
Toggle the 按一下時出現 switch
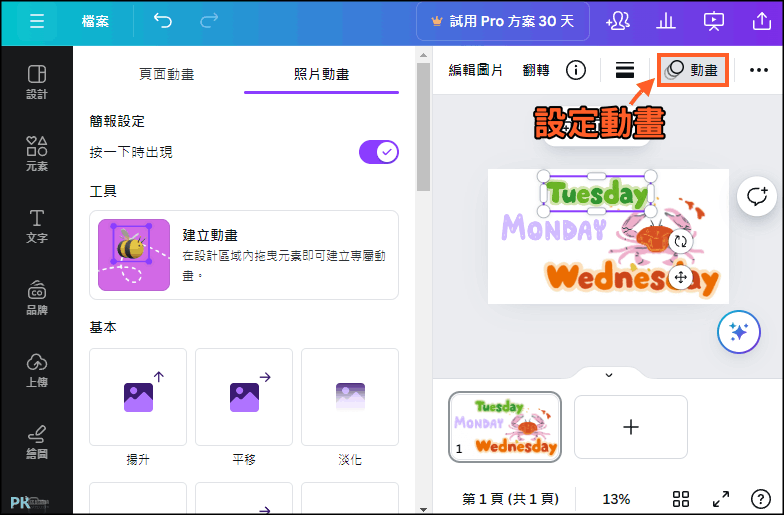tap(378, 152)
